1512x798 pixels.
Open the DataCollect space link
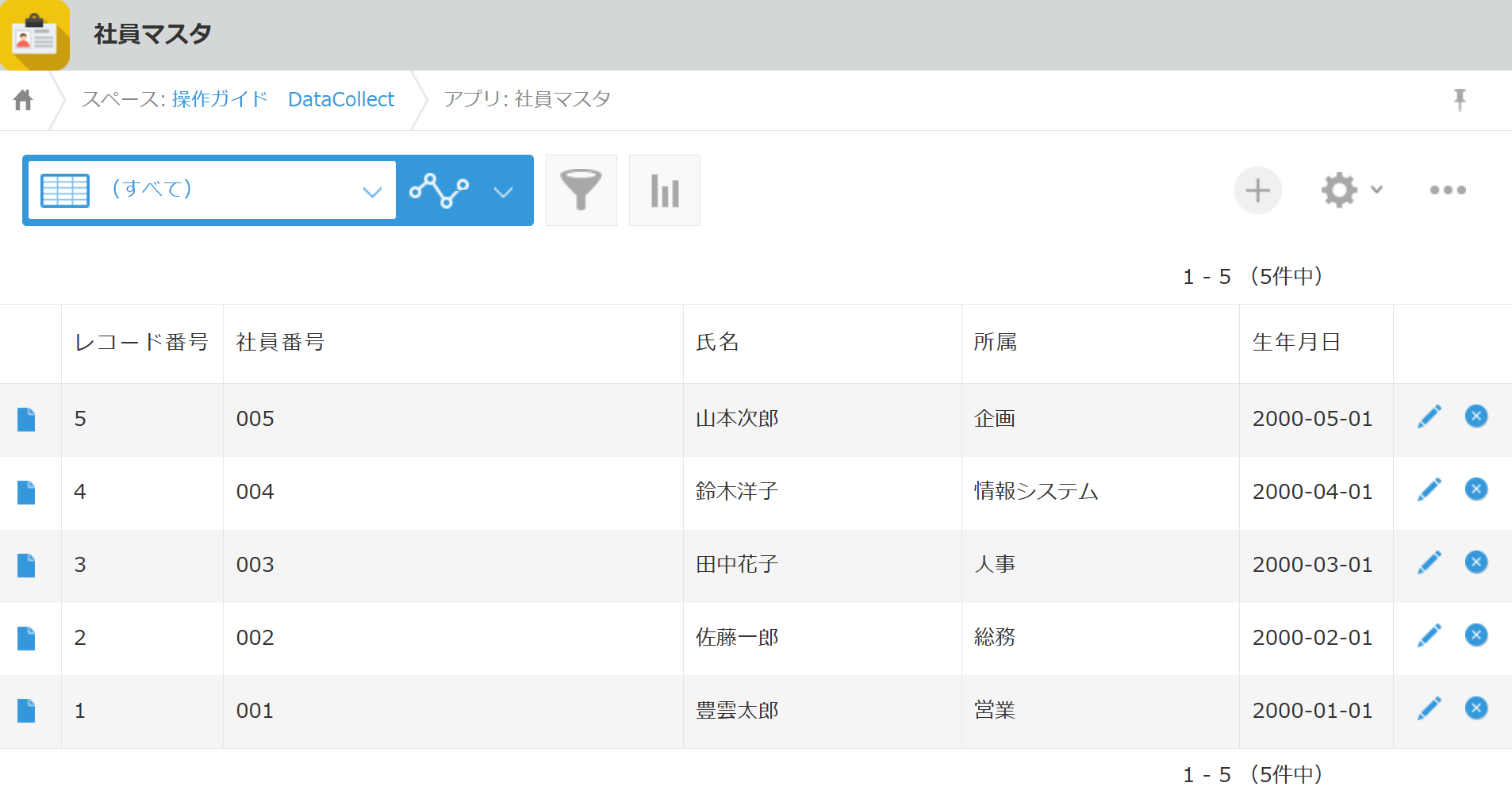point(341,98)
